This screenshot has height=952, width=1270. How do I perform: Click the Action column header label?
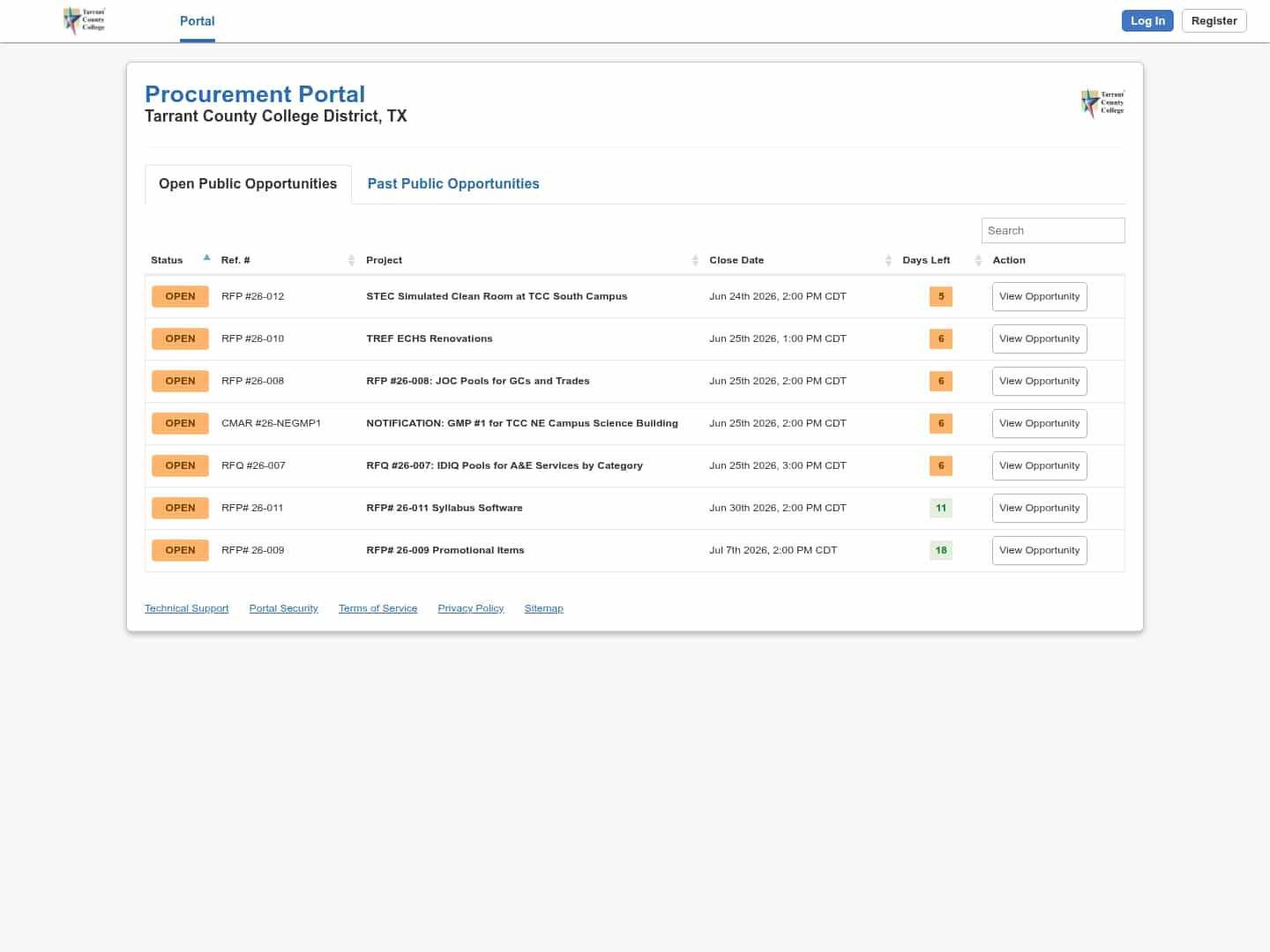coord(1009,261)
